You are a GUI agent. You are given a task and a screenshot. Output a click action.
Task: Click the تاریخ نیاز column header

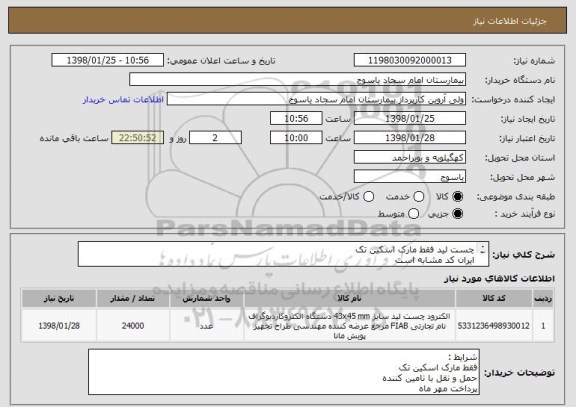point(59,298)
